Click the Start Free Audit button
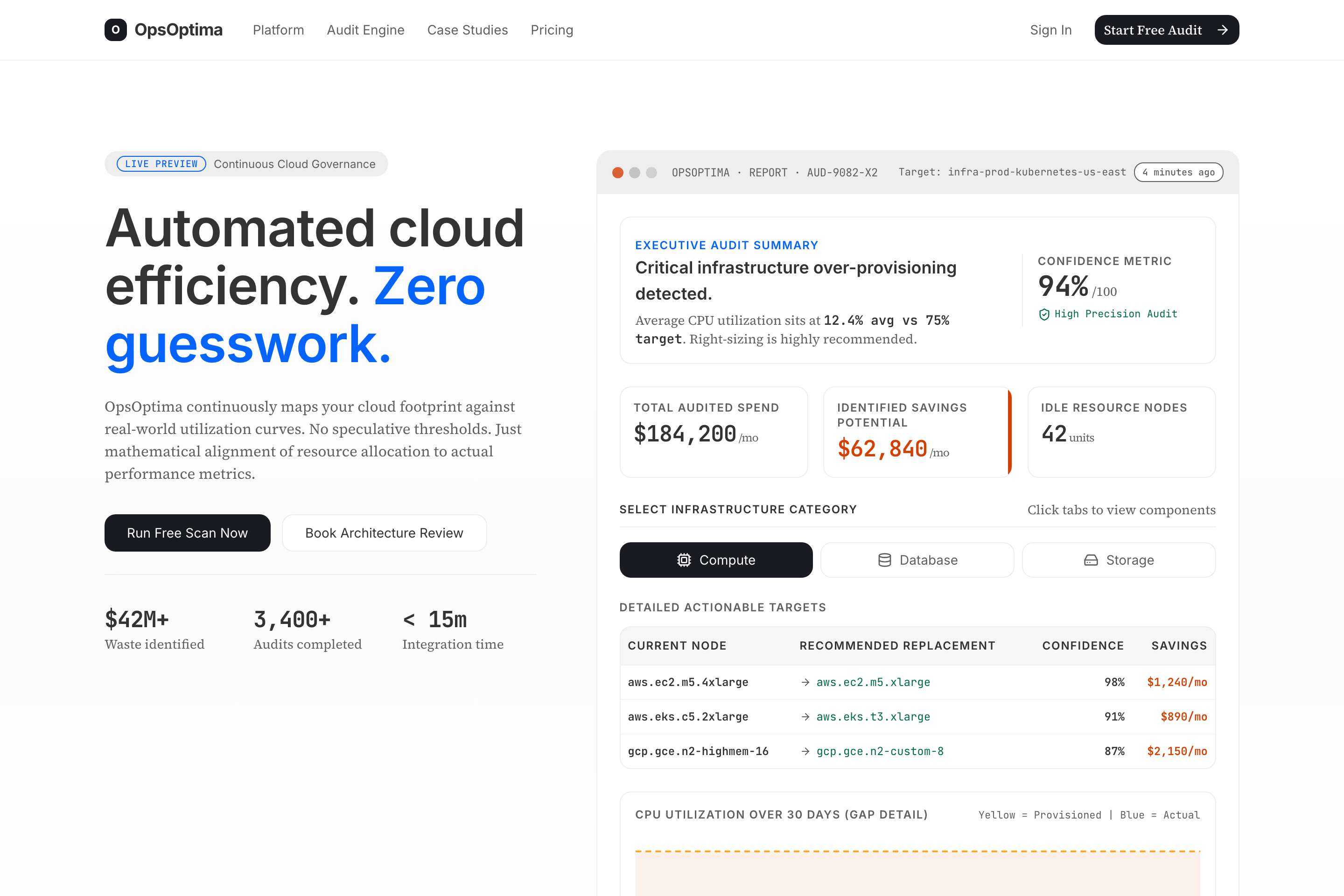The height and width of the screenshot is (896, 1344). point(1167,30)
